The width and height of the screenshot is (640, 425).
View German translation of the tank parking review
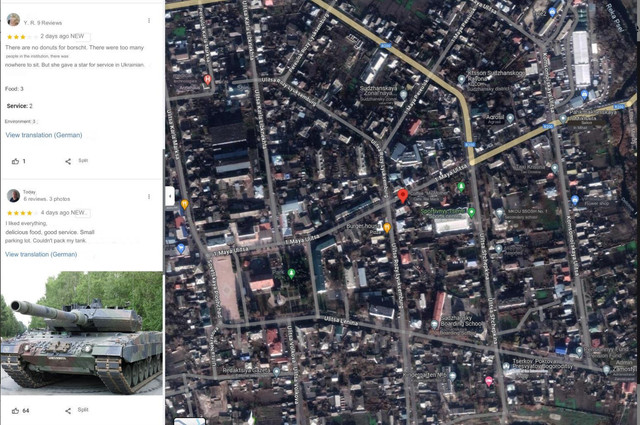point(41,254)
